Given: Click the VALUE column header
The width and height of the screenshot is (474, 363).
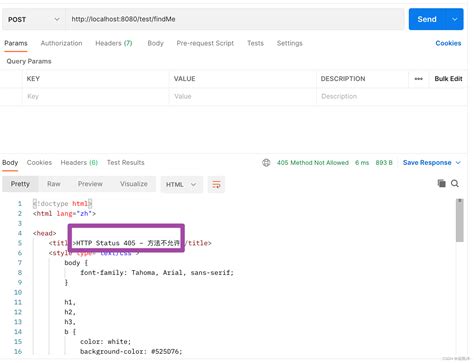Looking at the screenshot, I should click(184, 79).
